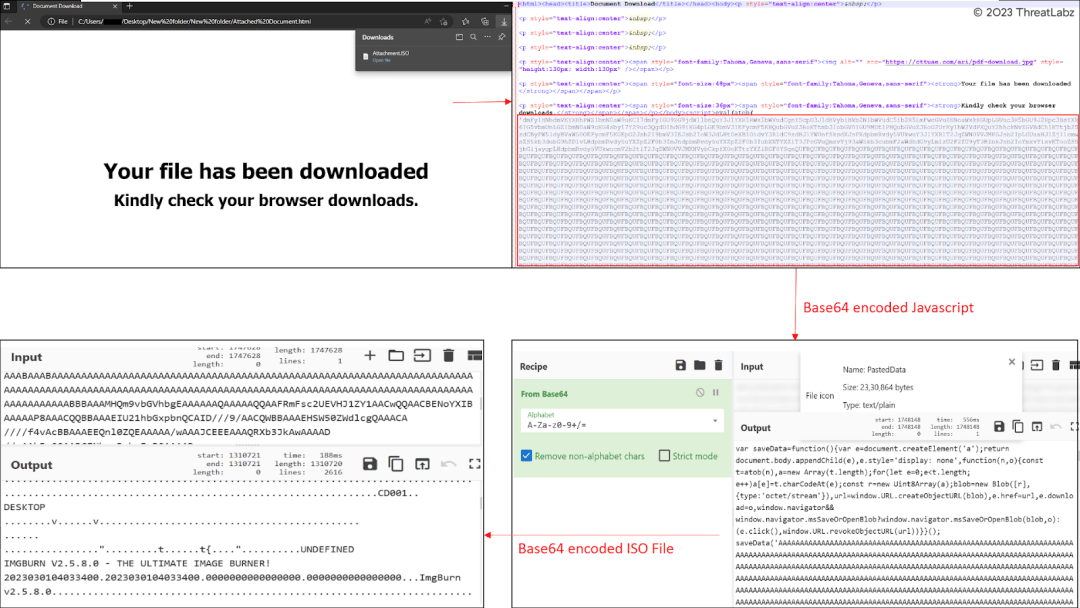Pin the Downloads flyout
The height and width of the screenshot is (608, 1080).
point(502,36)
